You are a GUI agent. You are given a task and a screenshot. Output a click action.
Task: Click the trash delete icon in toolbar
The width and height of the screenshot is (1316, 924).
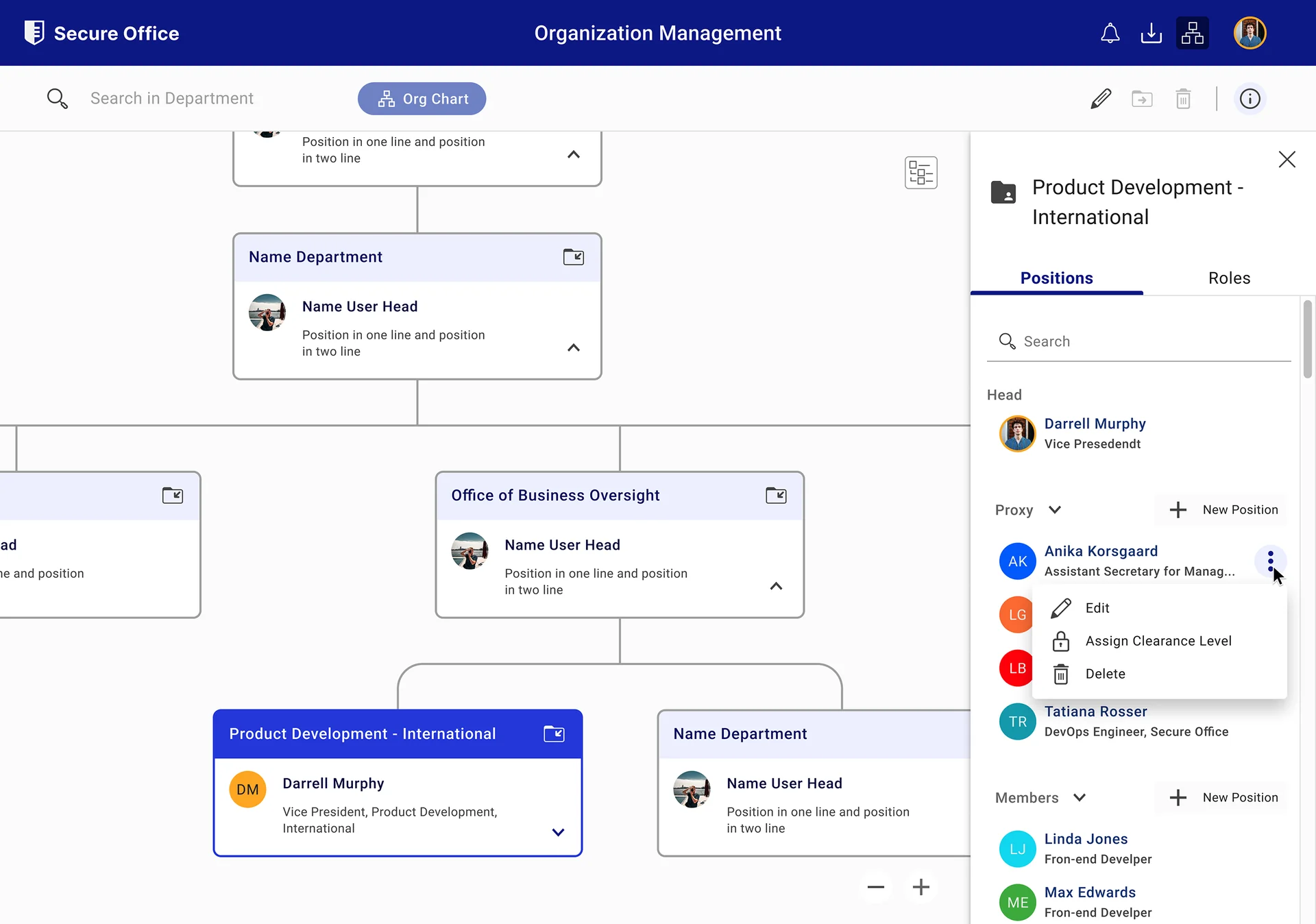(x=1183, y=99)
